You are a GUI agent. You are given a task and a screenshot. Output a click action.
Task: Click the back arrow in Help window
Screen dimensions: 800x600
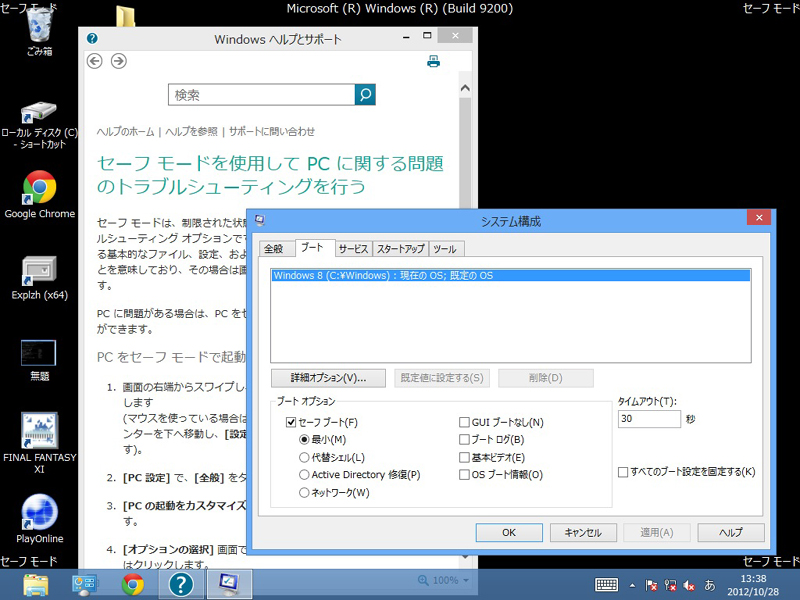coord(94,61)
